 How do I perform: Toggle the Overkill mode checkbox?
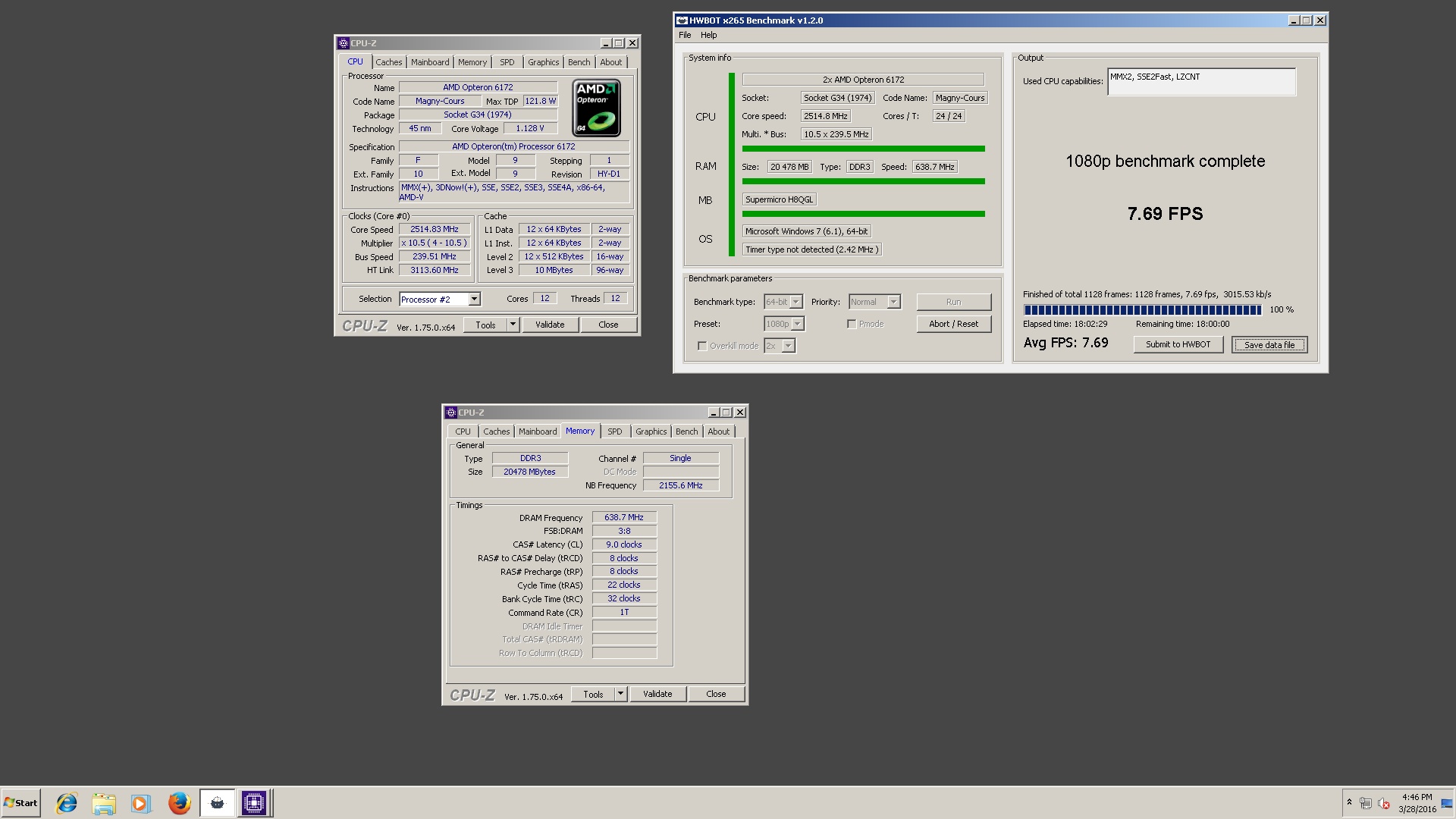702,346
